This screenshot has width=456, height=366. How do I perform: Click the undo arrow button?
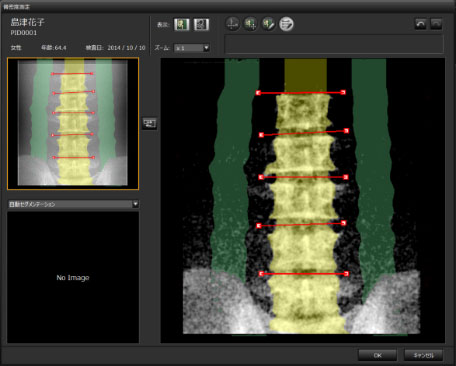[x=421, y=24]
